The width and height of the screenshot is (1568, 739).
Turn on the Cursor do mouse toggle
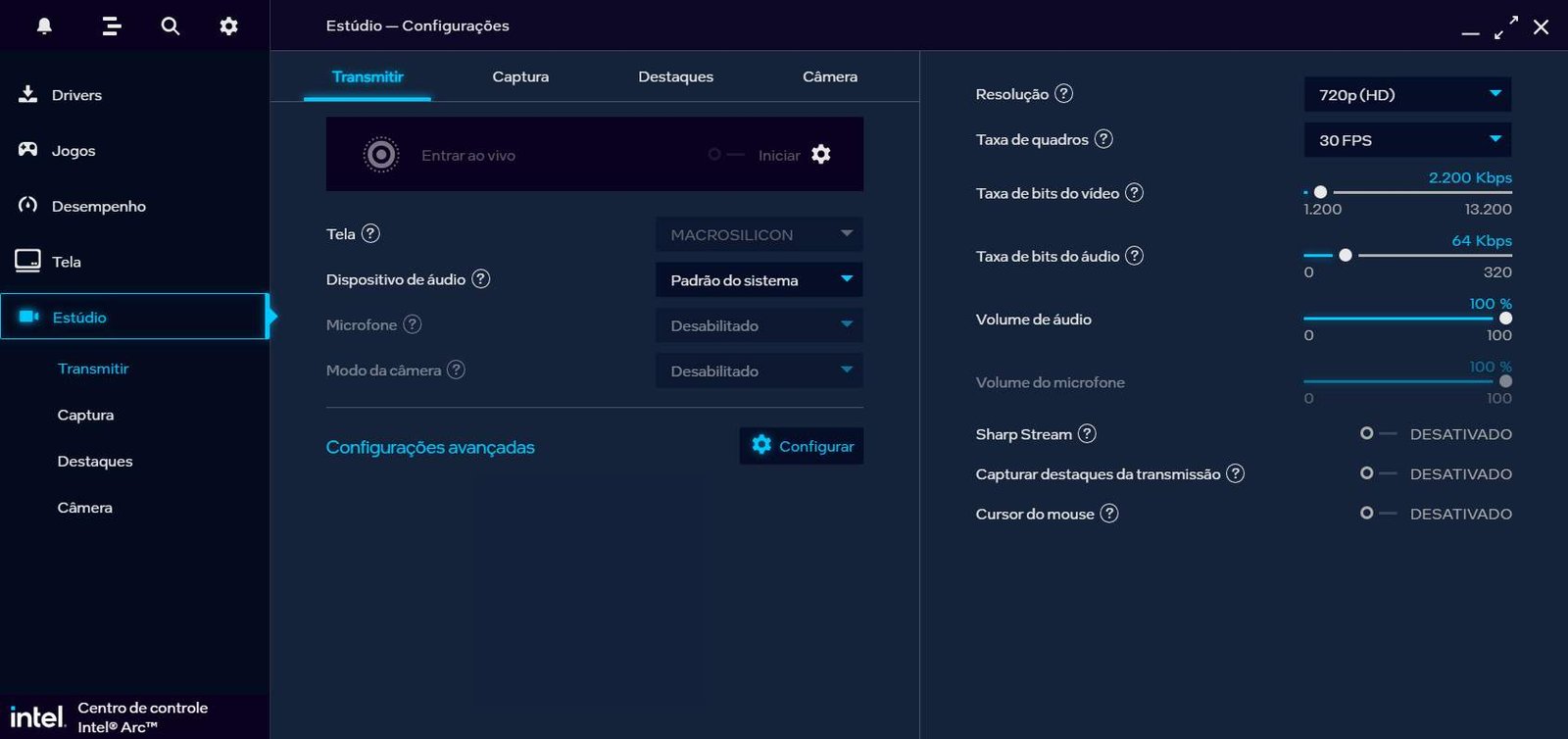pos(1376,514)
